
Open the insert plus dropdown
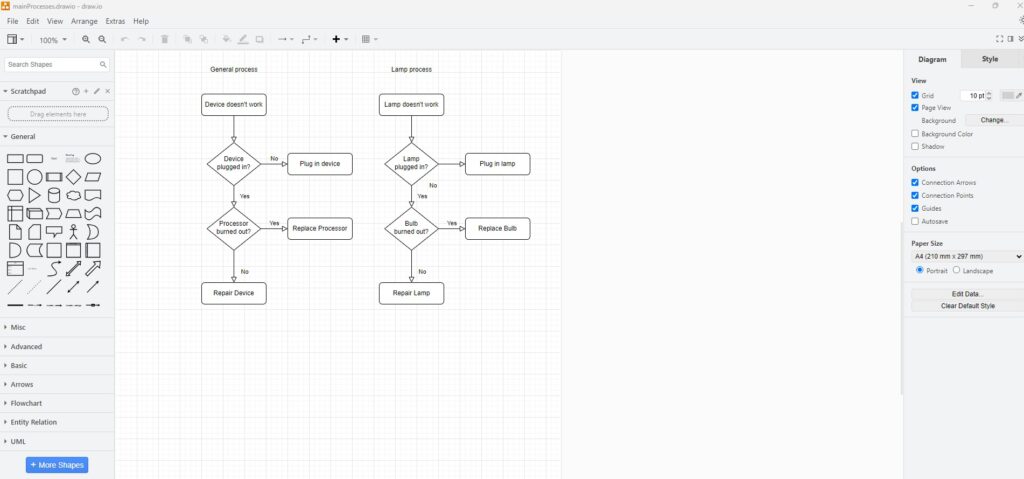pos(340,40)
